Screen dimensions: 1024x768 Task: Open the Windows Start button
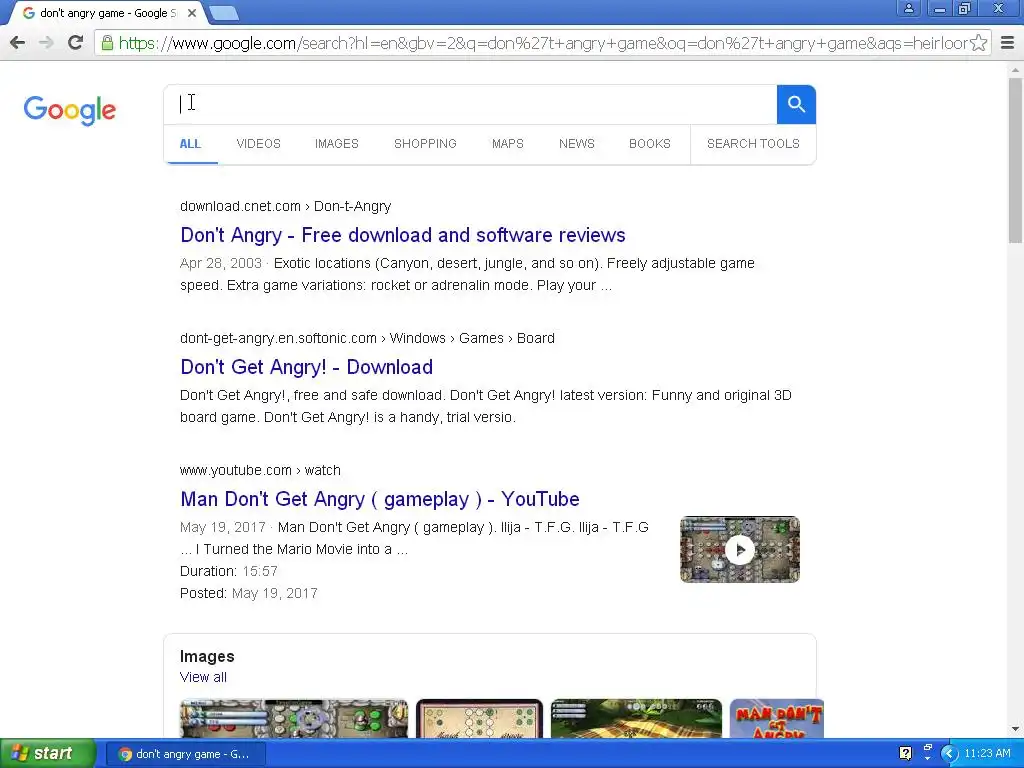[47, 754]
